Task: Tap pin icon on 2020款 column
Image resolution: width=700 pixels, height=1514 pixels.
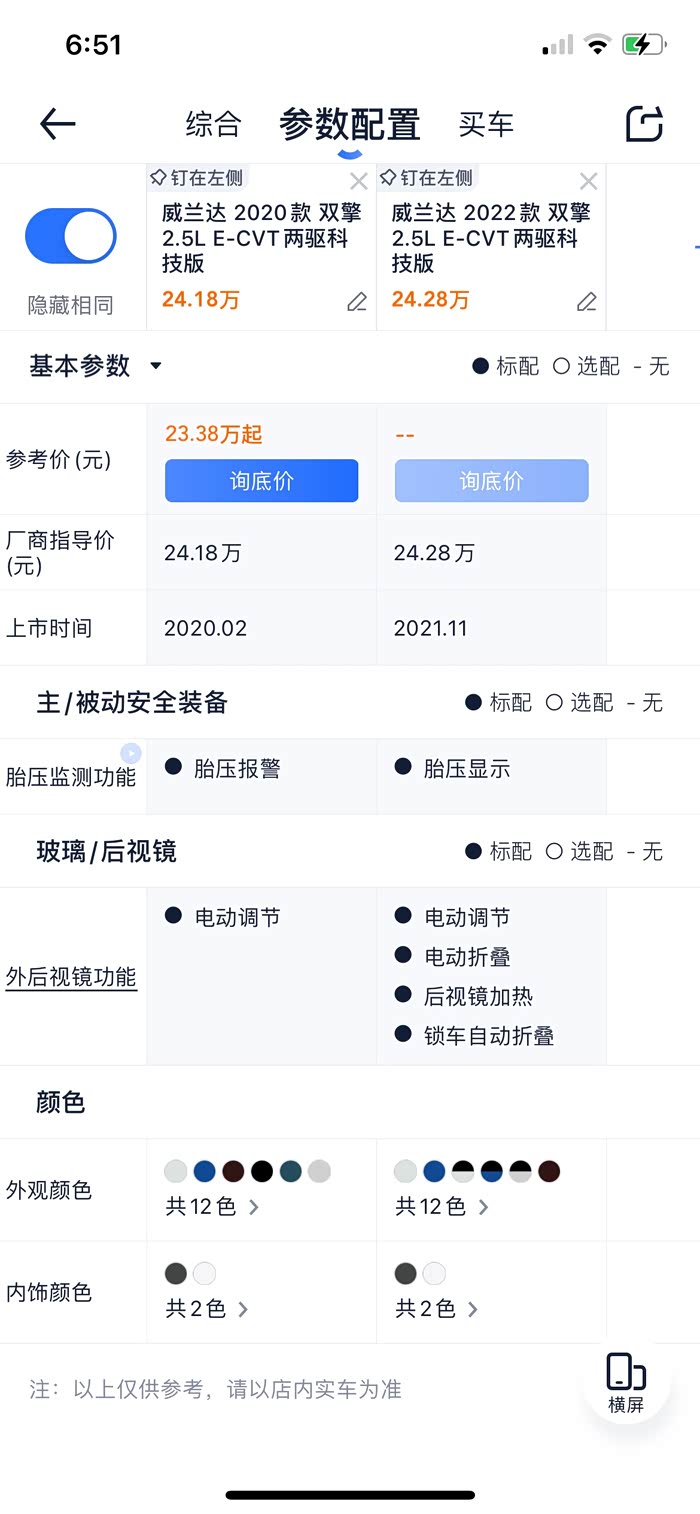Action: point(158,178)
